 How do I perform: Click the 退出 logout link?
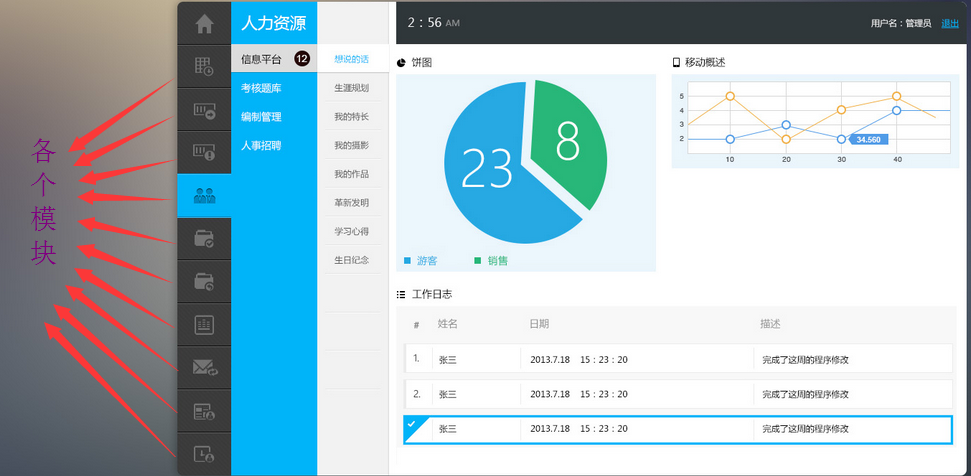tap(950, 24)
